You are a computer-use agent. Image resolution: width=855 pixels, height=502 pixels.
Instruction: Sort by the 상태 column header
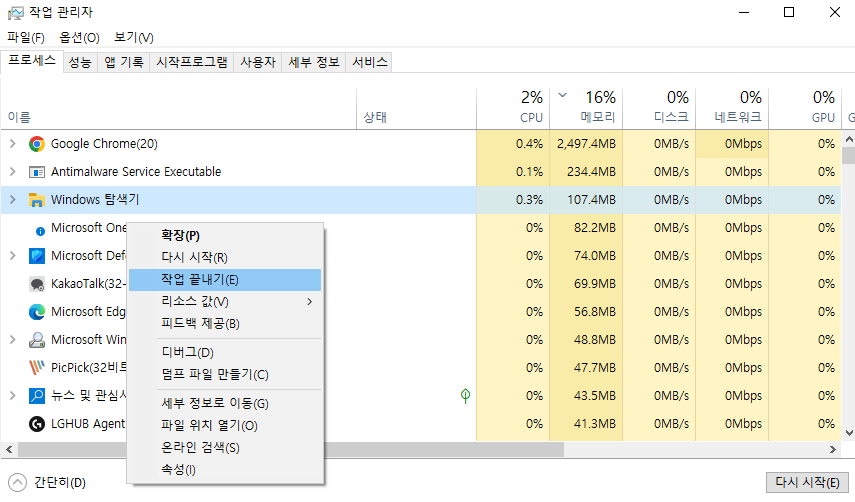tap(417, 108)
